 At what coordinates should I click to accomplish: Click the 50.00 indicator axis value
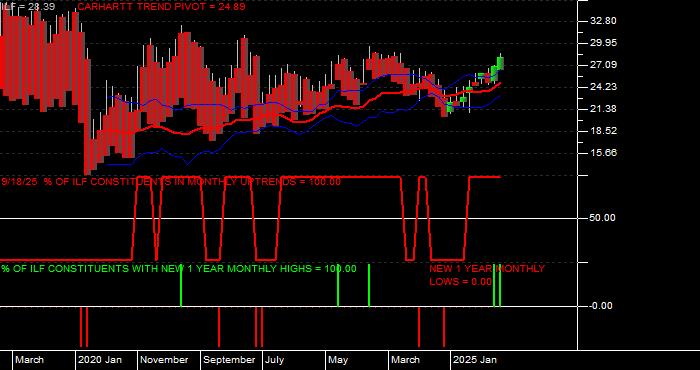coord(603,218)
